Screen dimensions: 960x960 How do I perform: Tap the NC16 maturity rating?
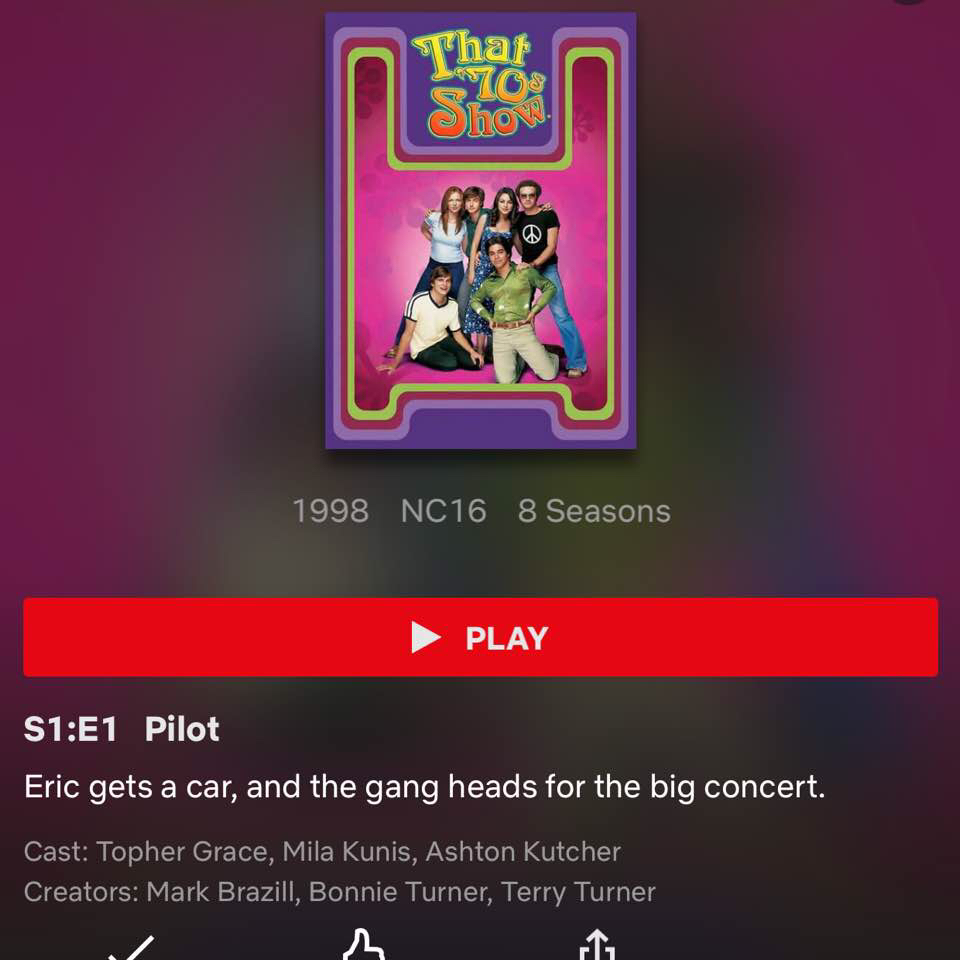pos(443,511)
